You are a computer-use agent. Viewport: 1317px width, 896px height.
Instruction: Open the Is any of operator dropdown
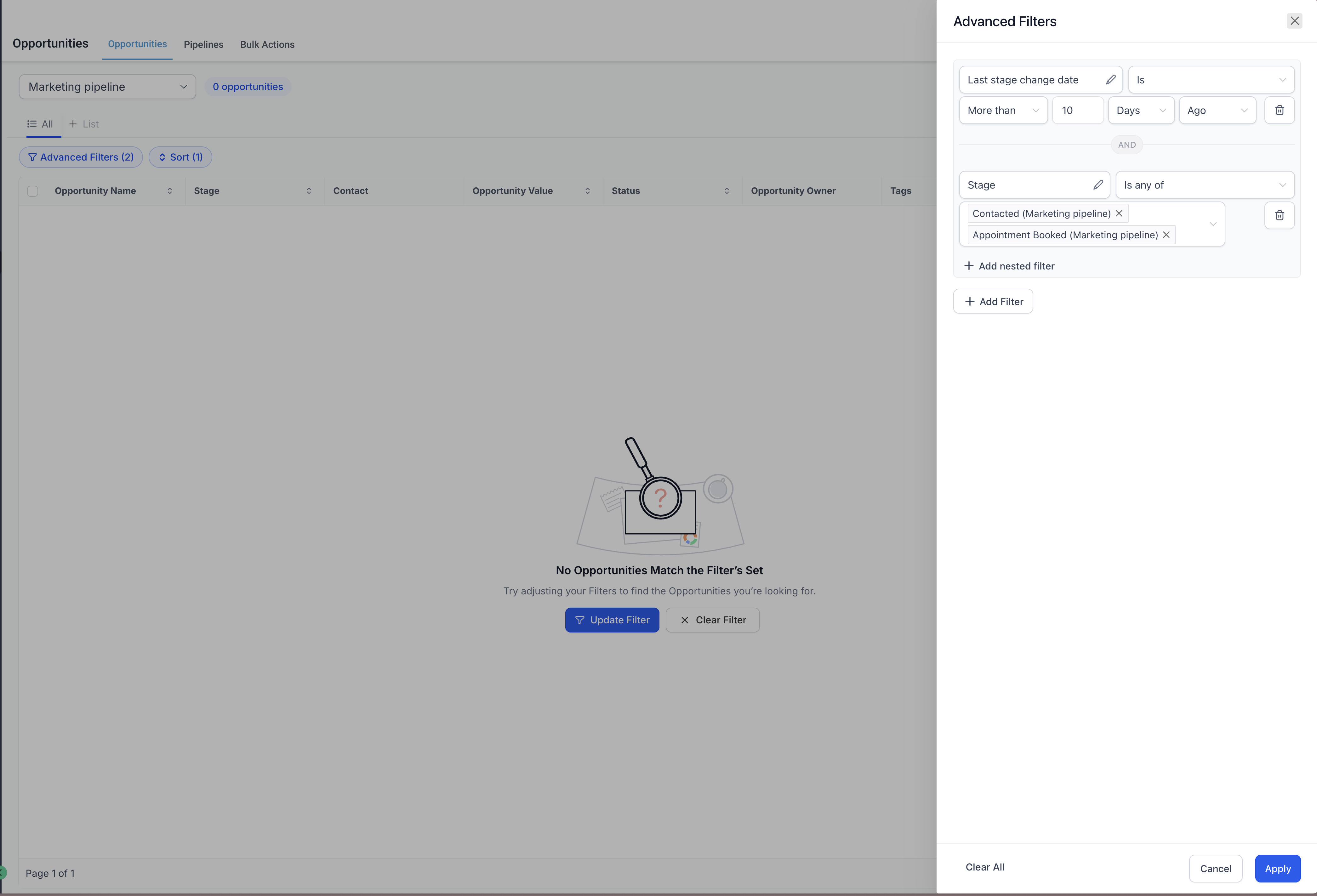(x=1204, y=185)
